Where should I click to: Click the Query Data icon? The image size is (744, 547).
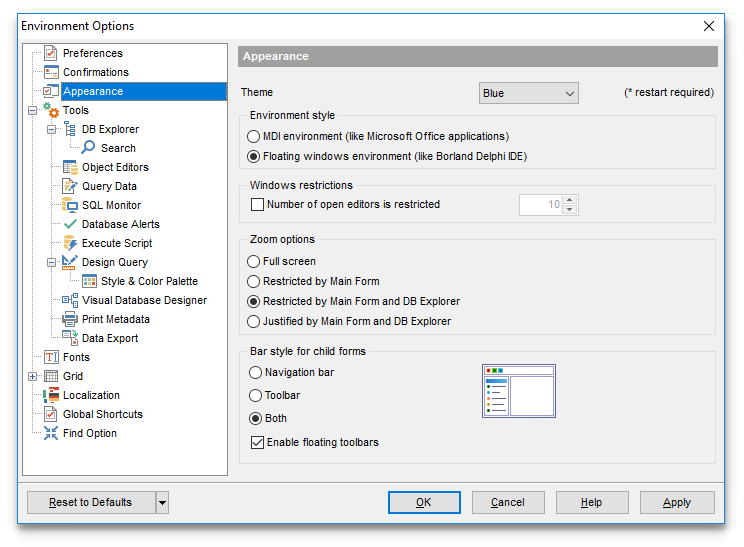(70, 186)
